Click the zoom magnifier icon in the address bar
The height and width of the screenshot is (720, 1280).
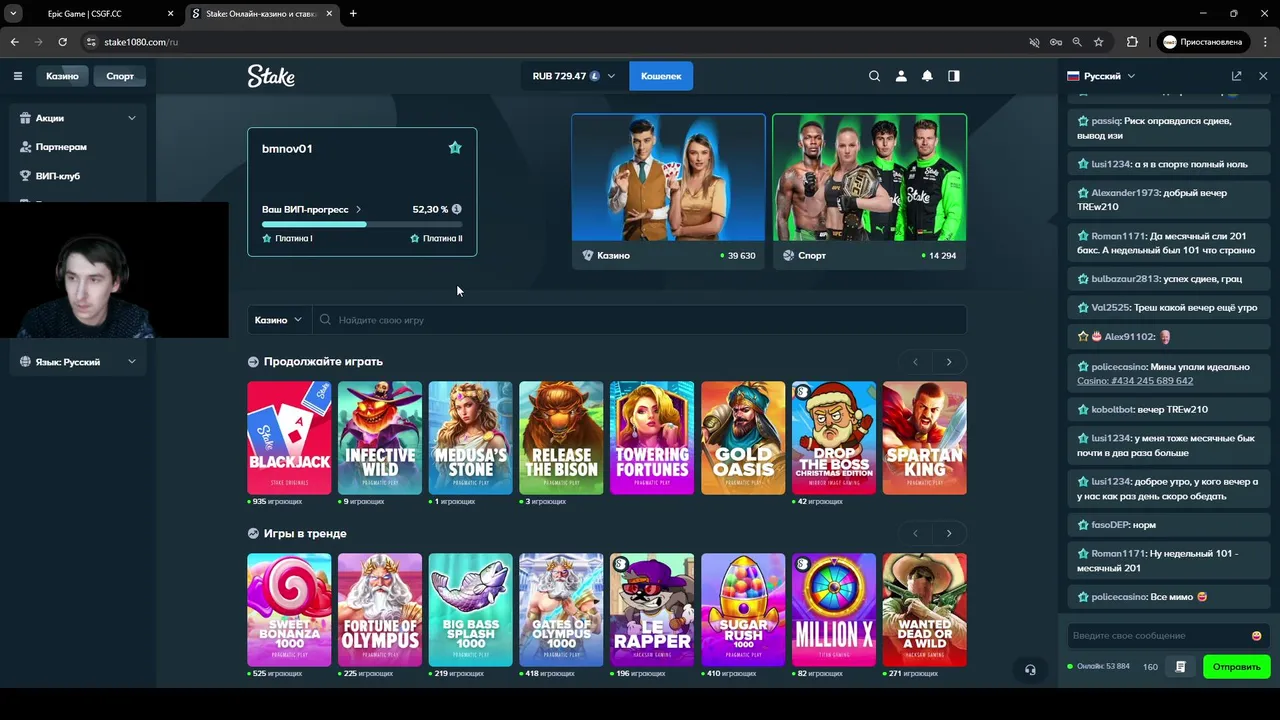point(1077,42)
